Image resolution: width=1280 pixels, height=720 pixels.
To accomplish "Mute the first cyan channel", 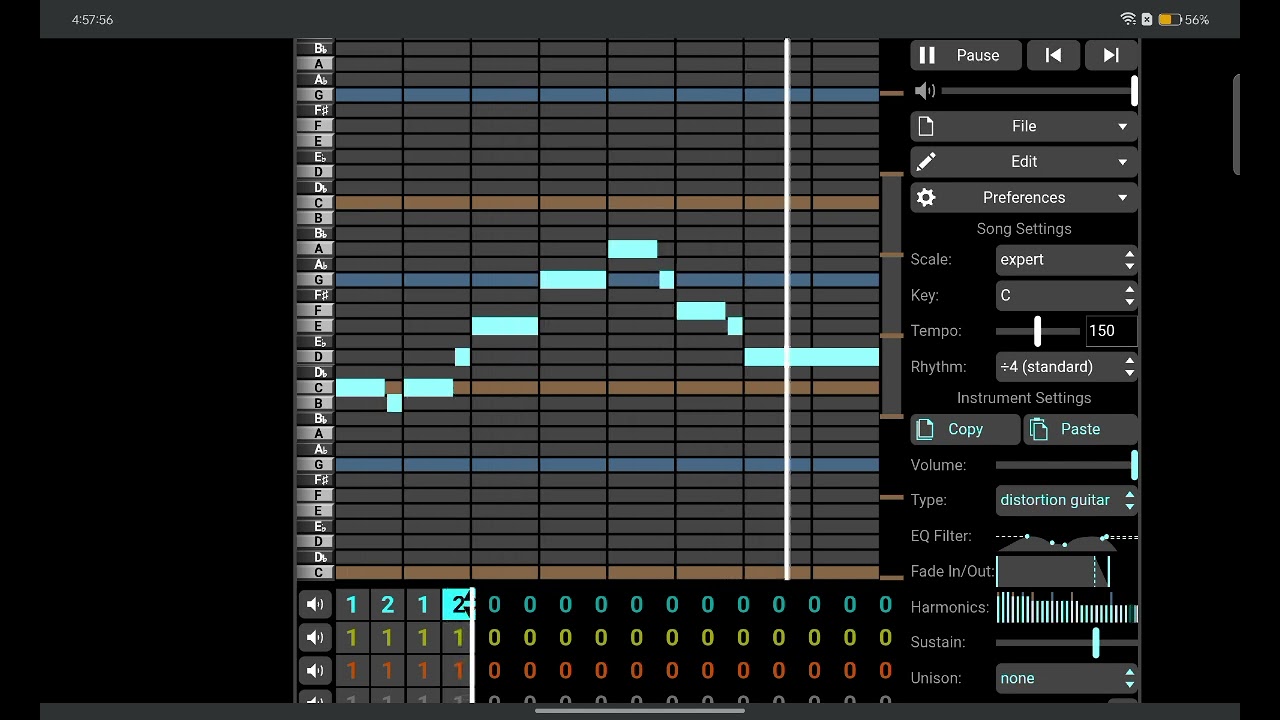I will 315,604.
